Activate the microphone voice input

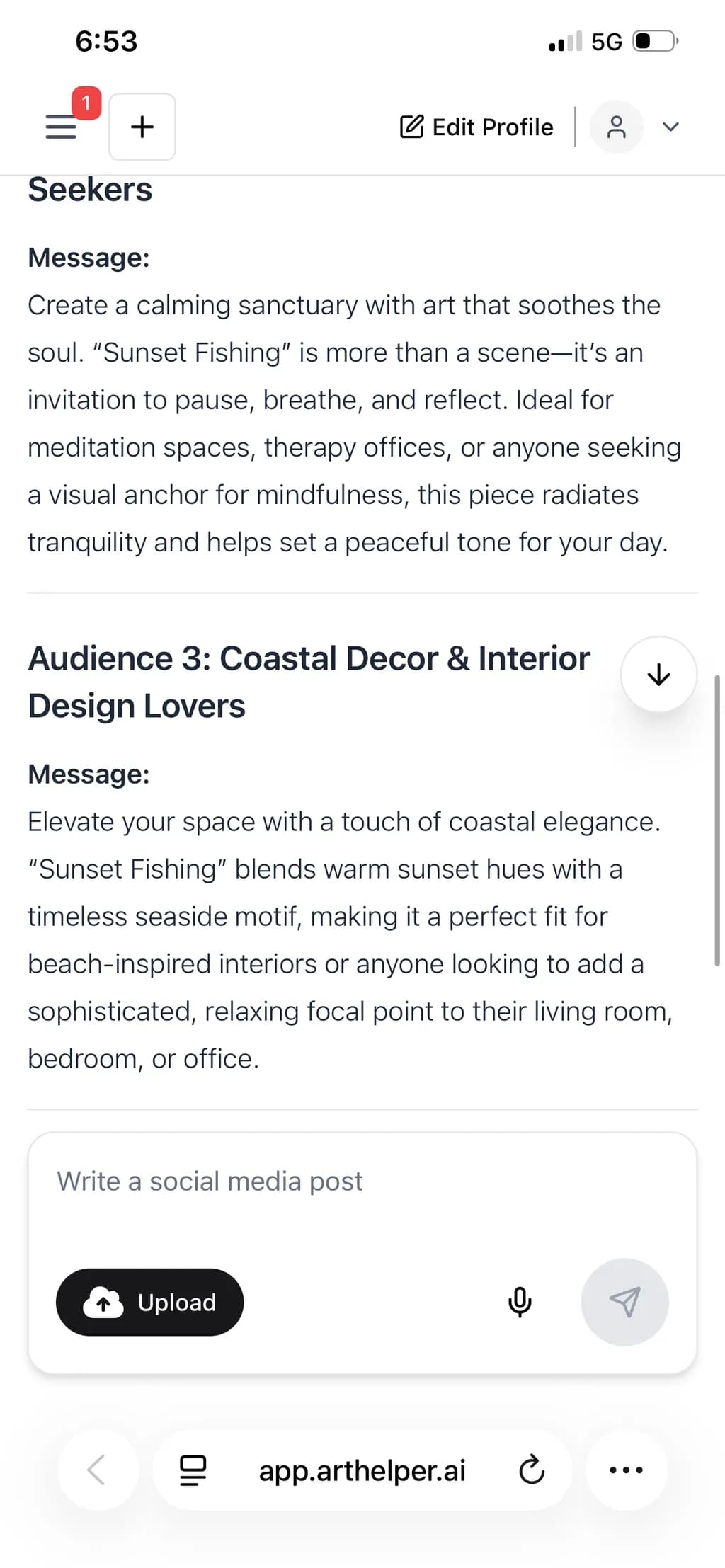point(520,1302)
